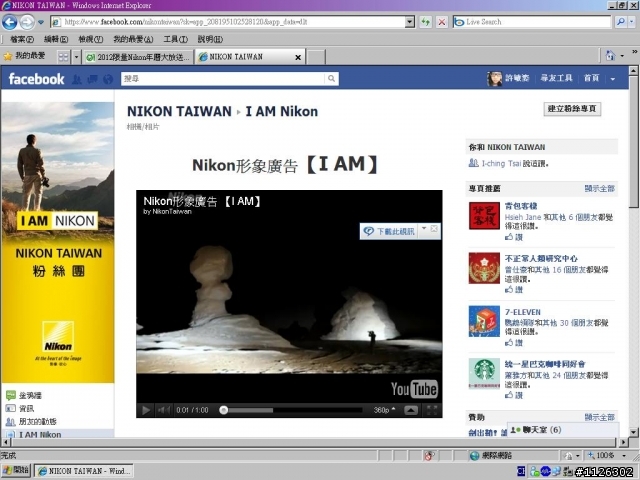Open the 檔案(F) menu

click(22, 39)
